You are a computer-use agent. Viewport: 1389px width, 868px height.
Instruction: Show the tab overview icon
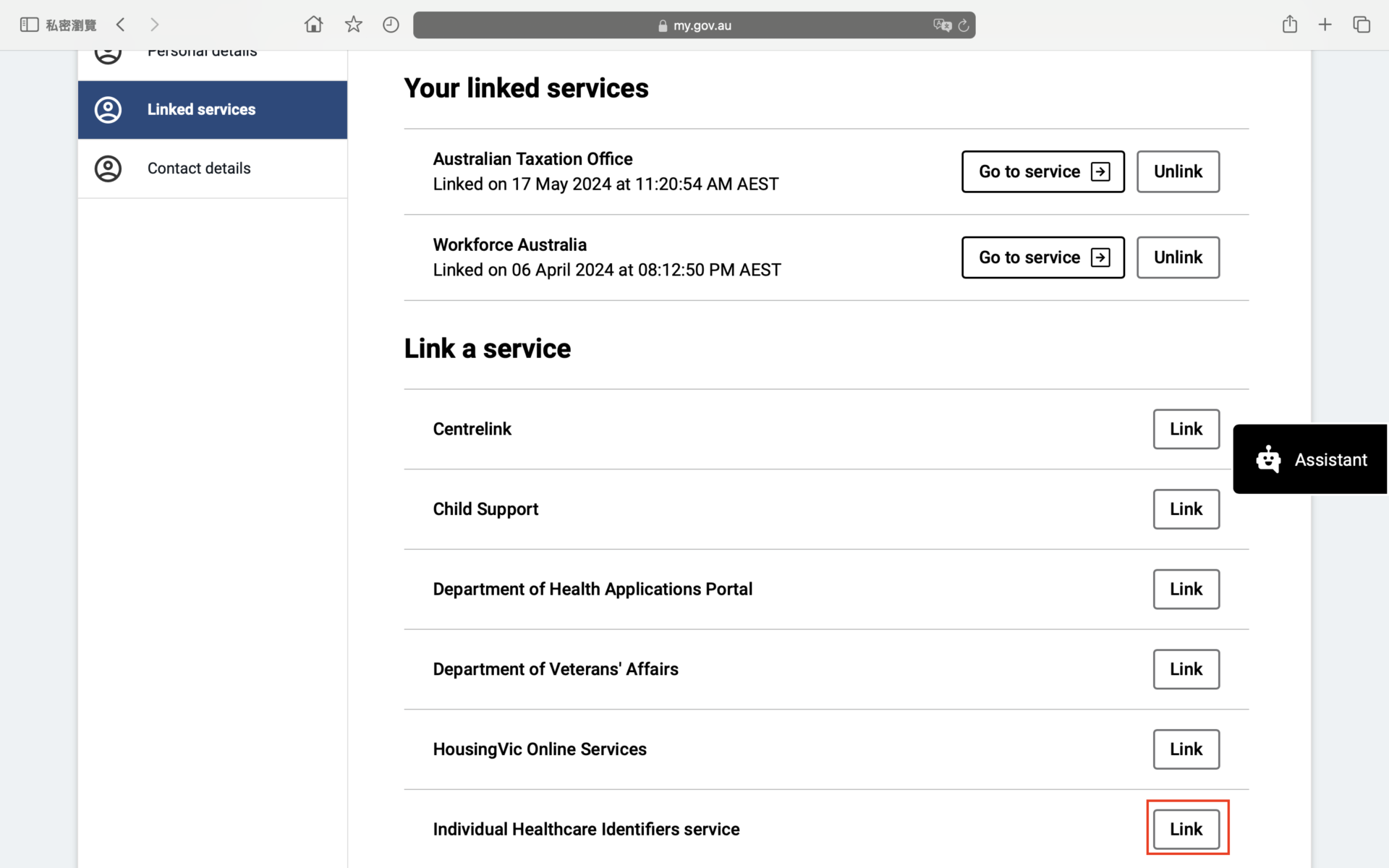pyautogui.click(x=1362, y=25)
